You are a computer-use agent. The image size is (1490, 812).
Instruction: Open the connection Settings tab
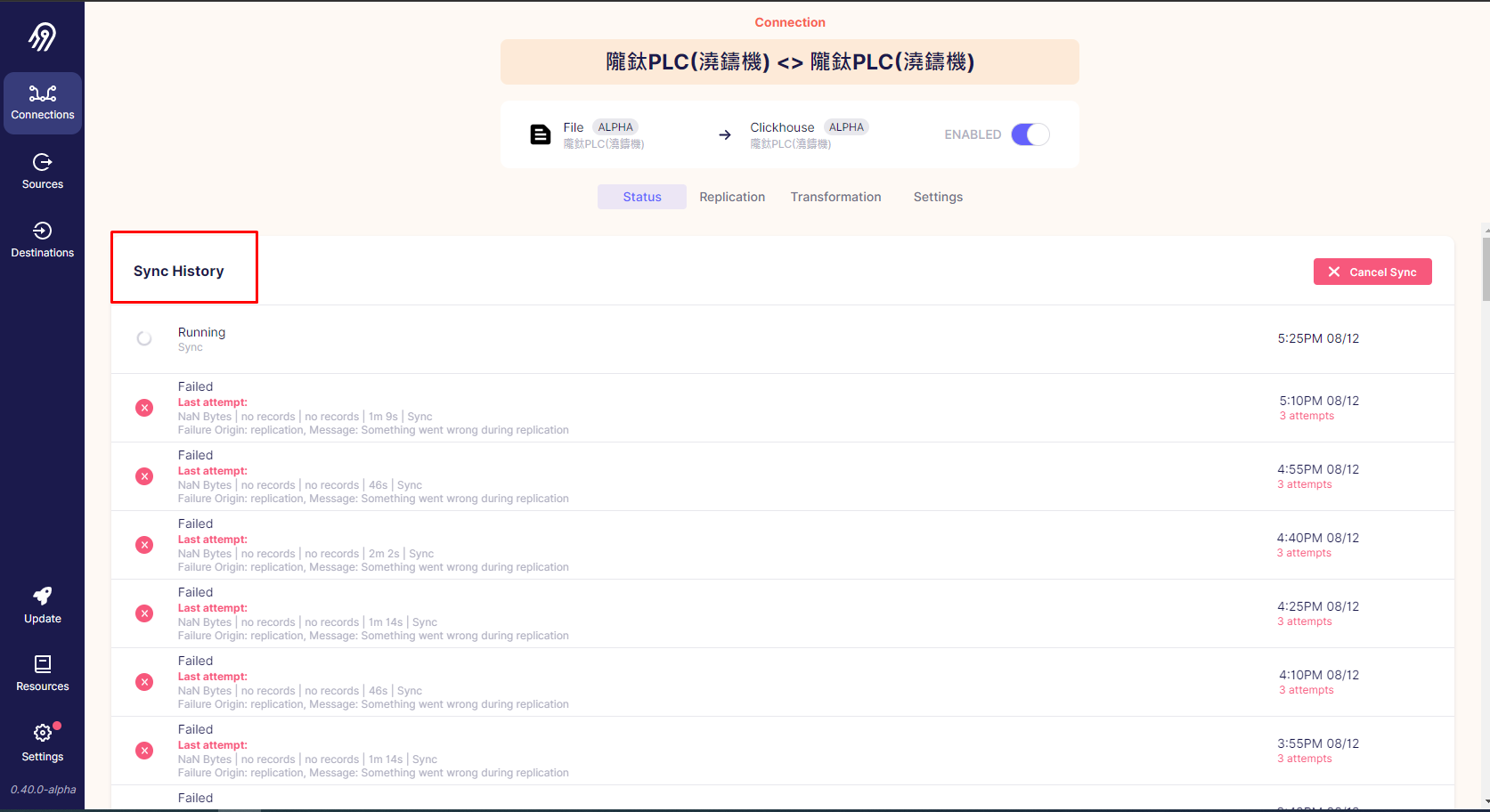click(x=938, y=197)
